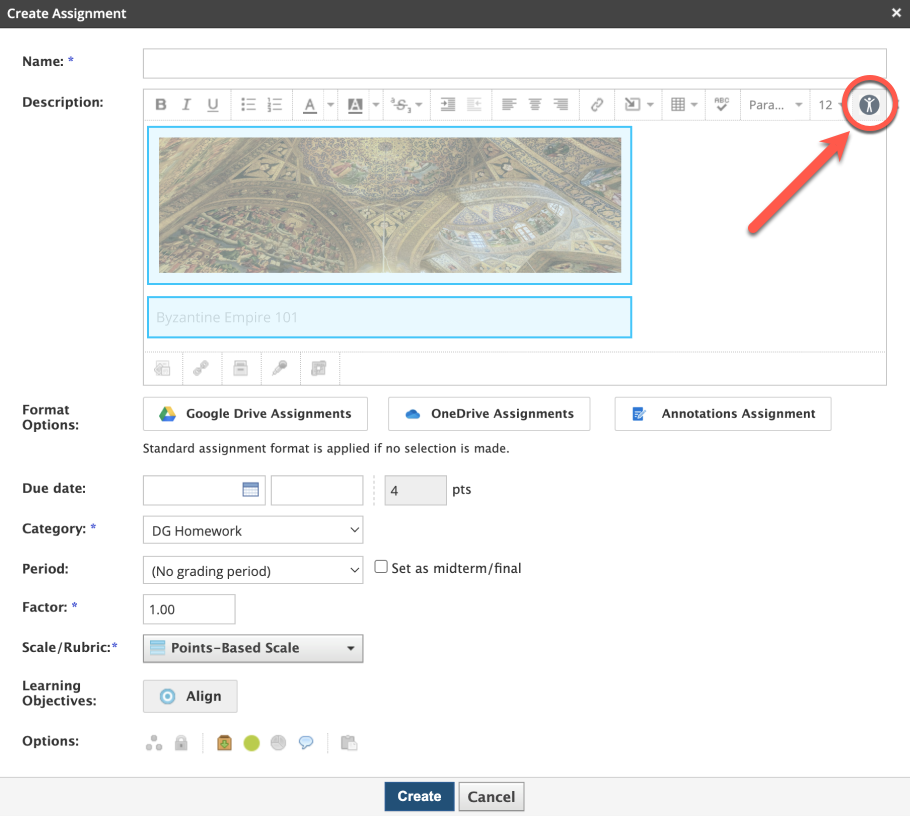Insert a hyperlink using the link icon

[597, 105]
